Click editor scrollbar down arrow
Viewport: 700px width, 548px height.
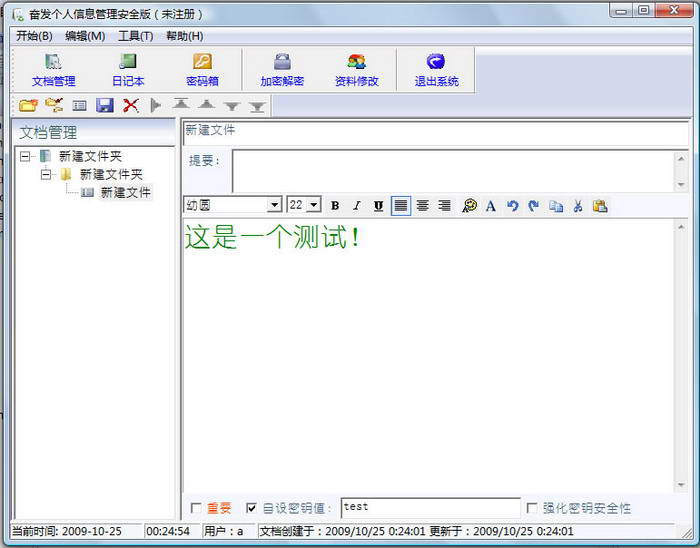click(681, 485)
